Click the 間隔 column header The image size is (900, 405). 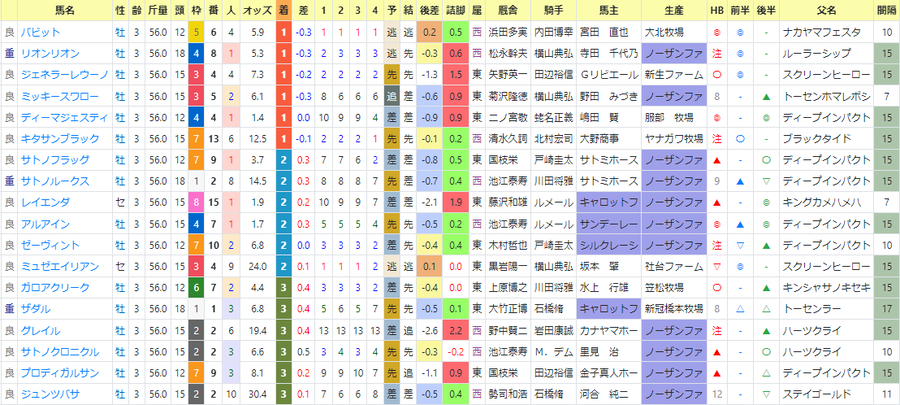pos(886,10)
